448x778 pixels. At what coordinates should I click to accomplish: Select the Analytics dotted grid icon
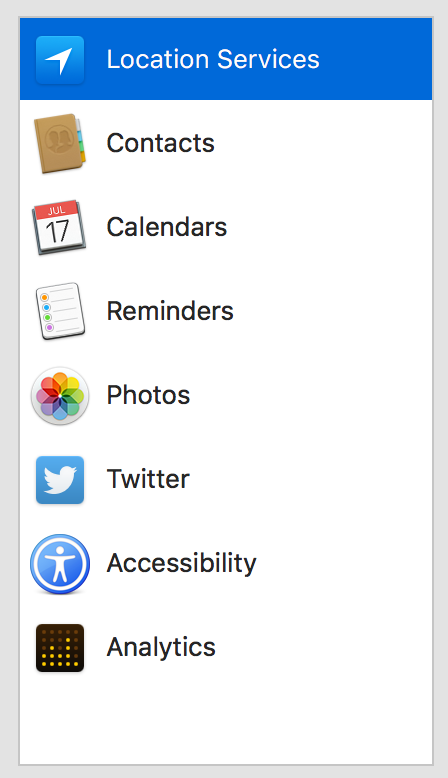click(x=60, y=648)
